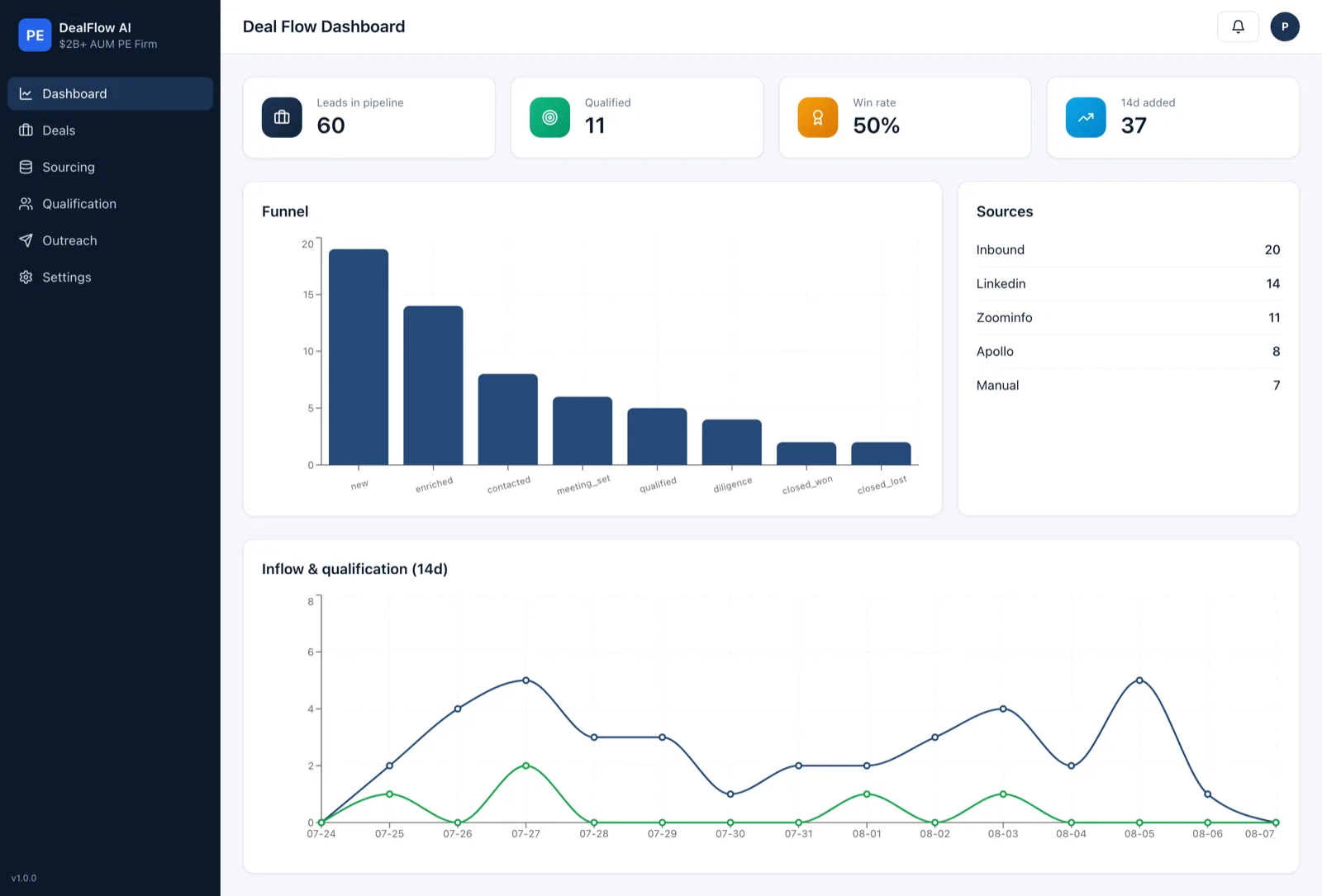Click the blue inflow point at 08-03

coord(1003,709)
